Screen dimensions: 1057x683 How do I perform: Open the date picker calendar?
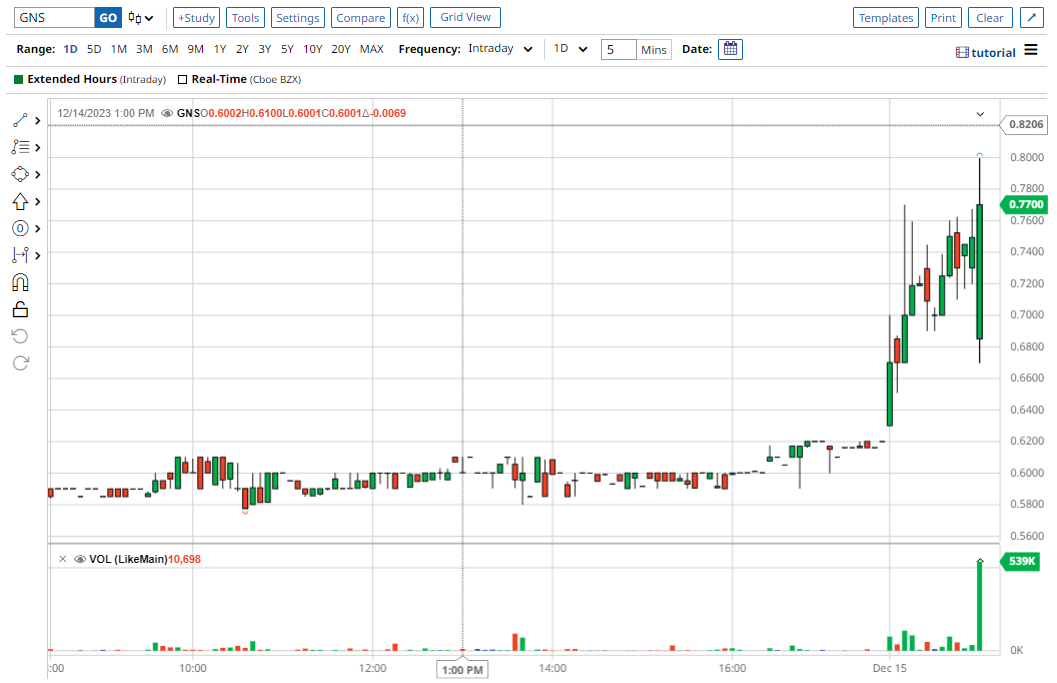[x=730, y=49]
